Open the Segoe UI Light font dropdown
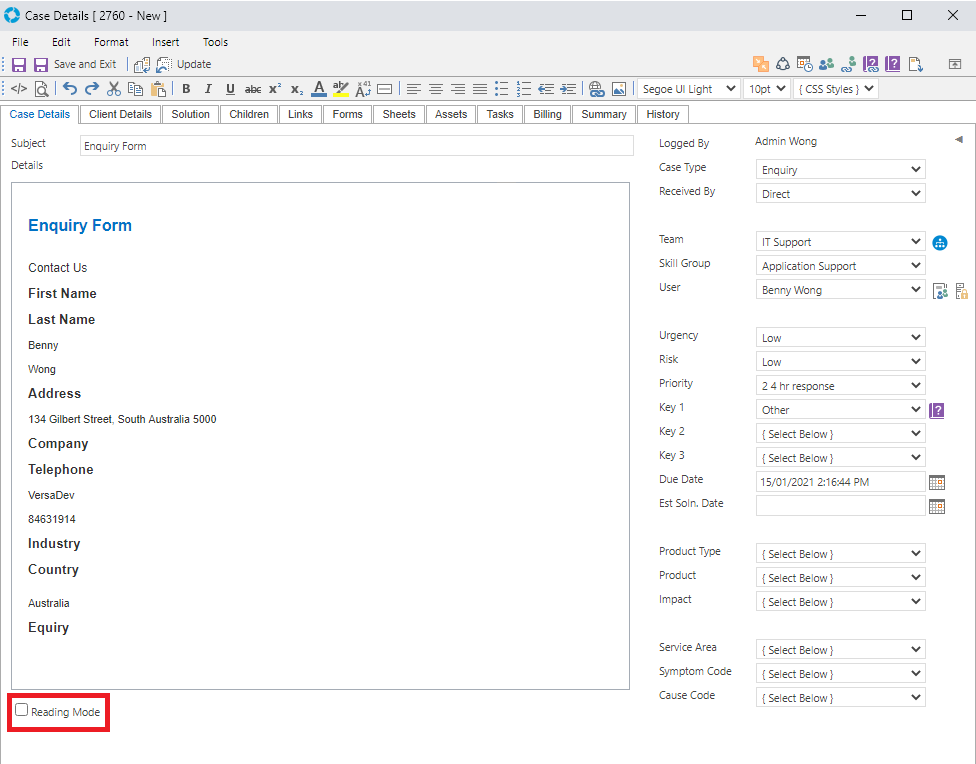The image size is (976, 764). [688, 89]
